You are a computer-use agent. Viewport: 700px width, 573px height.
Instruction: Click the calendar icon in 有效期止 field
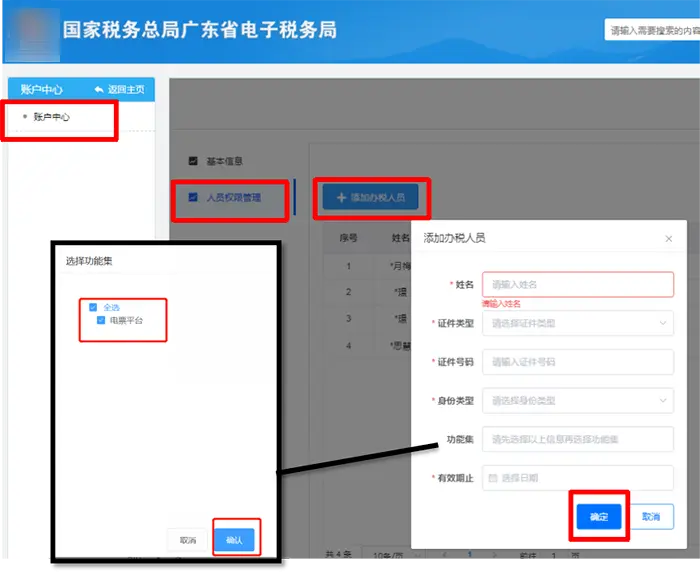492,478
